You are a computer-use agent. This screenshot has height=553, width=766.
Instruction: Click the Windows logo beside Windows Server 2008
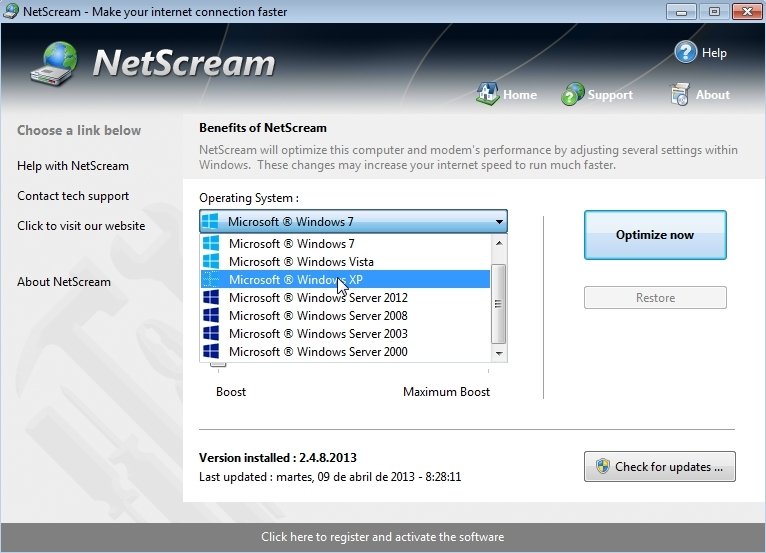[x=211, y=316]
